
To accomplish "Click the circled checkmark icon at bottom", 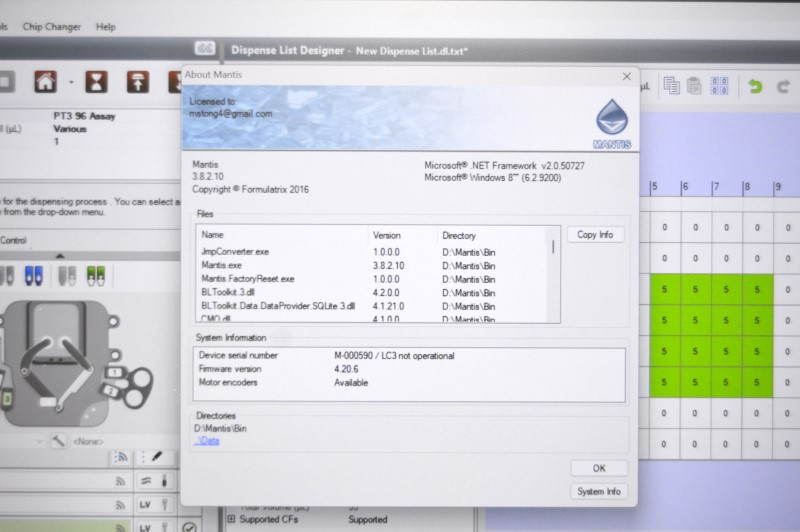I will click(189, 527).
